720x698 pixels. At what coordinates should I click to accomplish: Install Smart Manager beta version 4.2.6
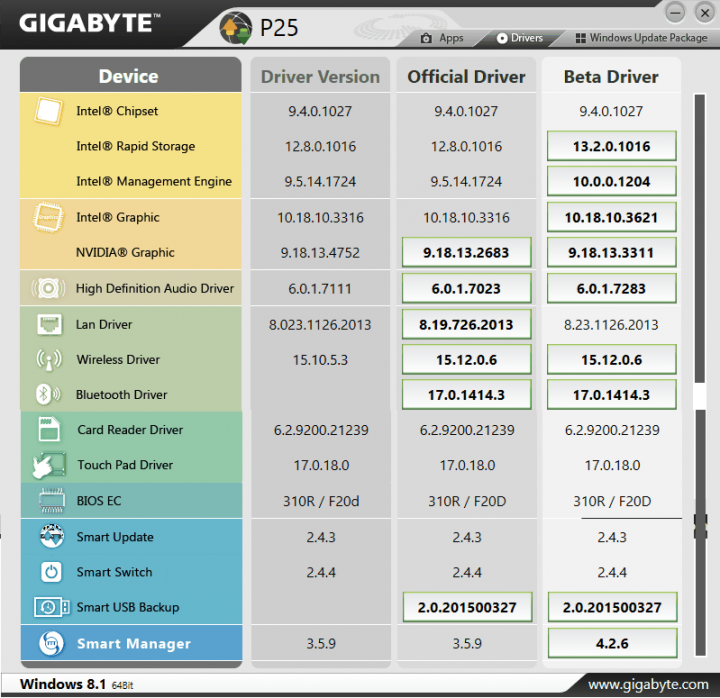(612, 643)
